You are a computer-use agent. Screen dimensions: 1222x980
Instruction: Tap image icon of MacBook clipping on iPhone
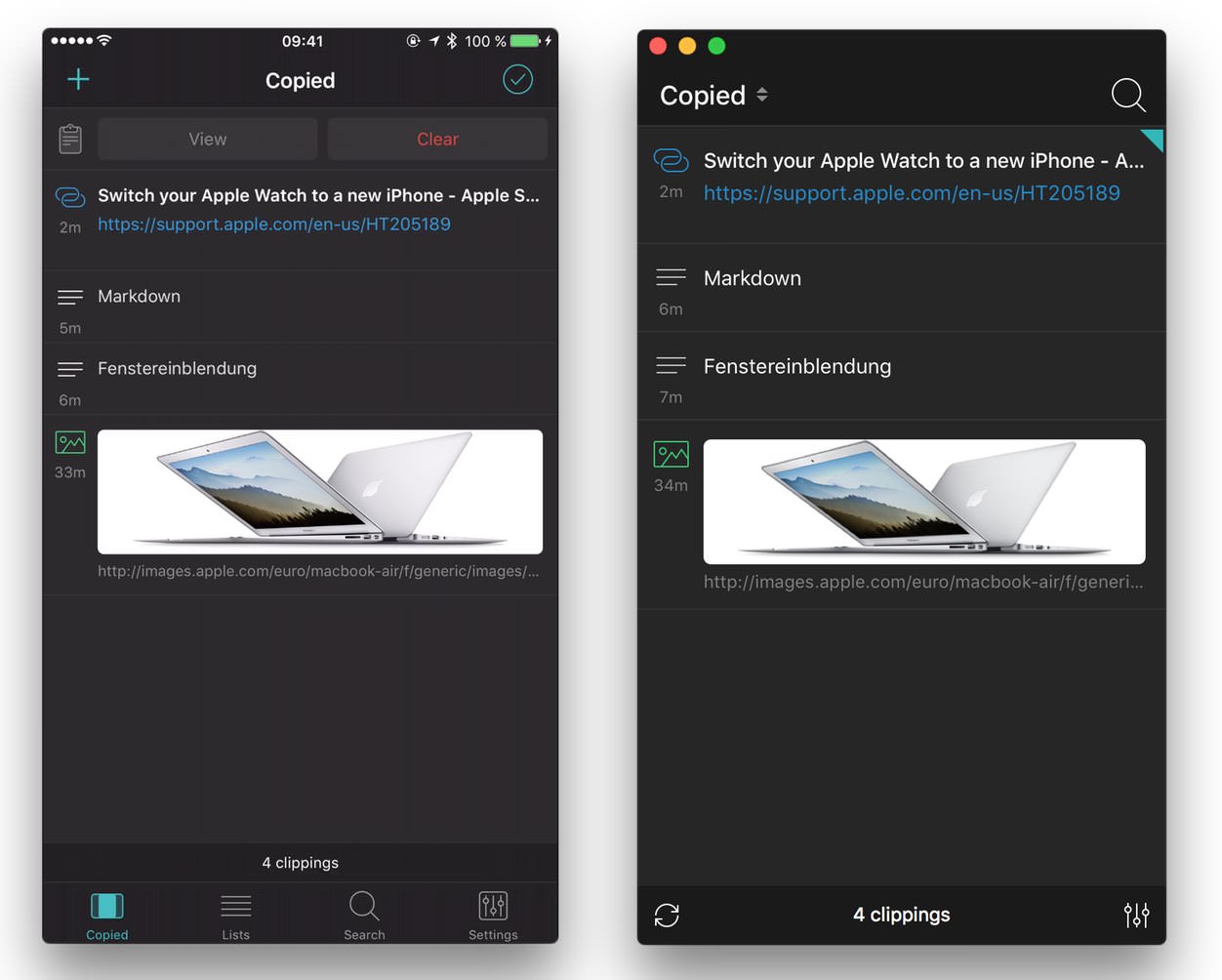coord(70,443)
